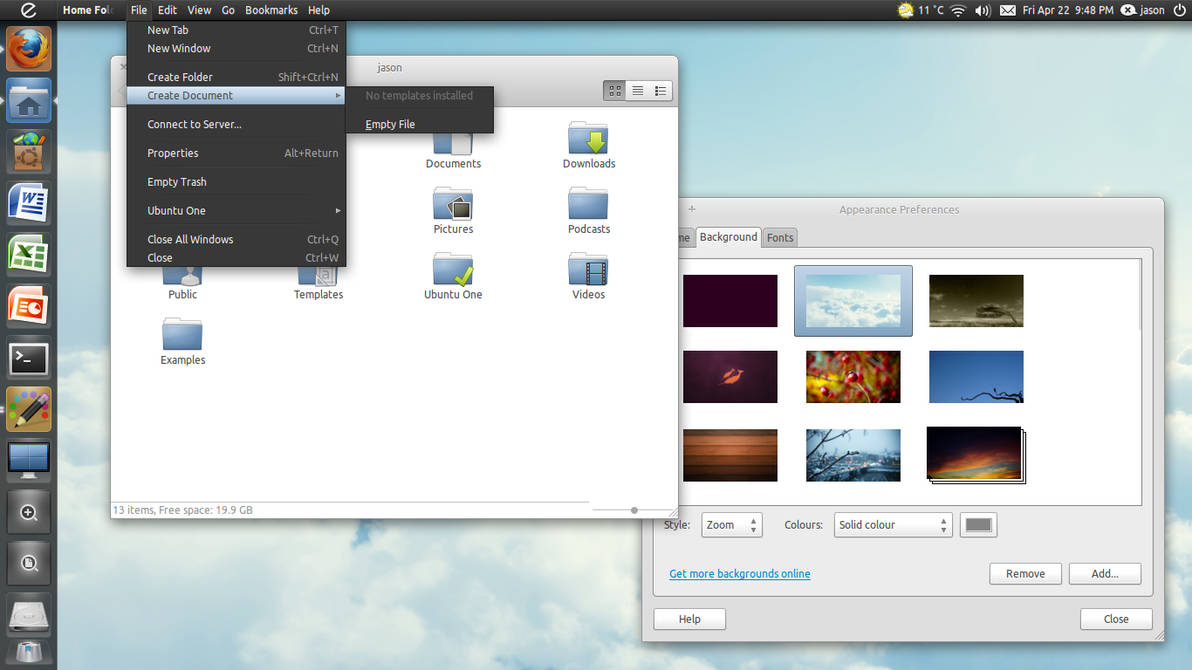Switch to compact view mode
Viewport: 1192px width, 670px height.
pyautogui.click(x=661, y=90)
